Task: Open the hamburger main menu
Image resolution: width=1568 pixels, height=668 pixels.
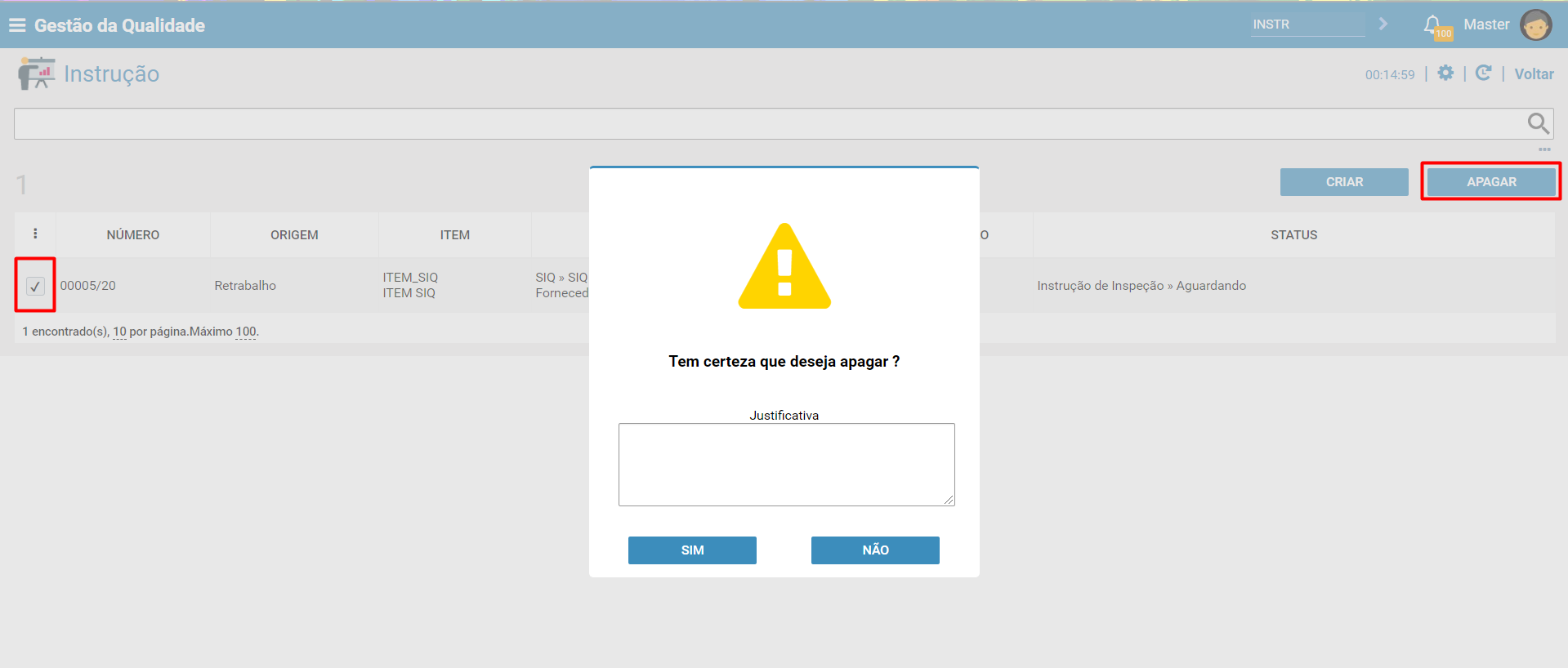Action: [17, 25]
